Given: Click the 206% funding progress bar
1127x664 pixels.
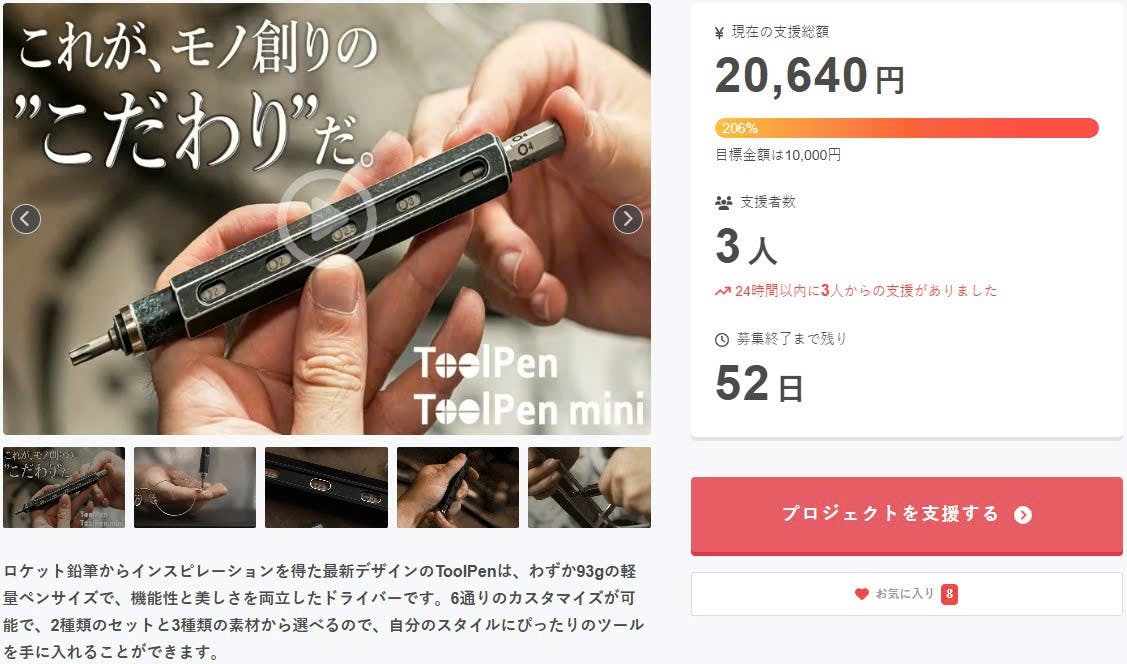Looking at the screenshot, I should coord(906,128).
